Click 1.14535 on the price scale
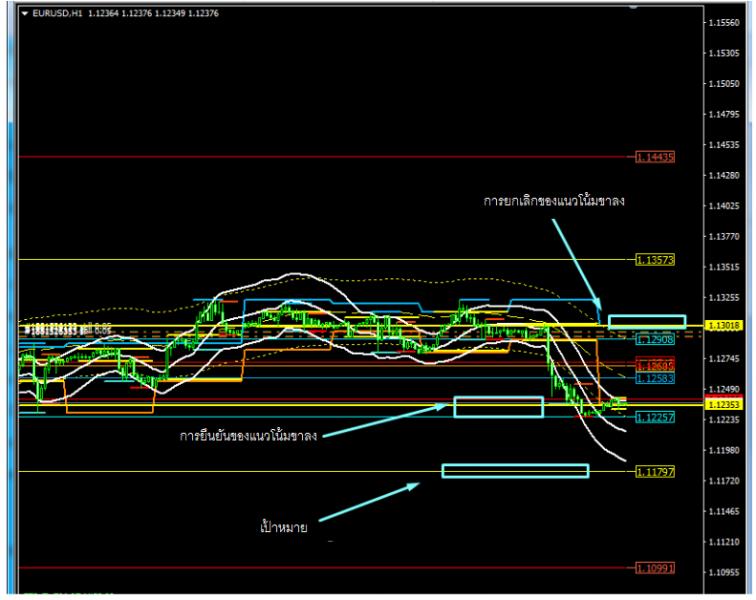Image resolution: width=756 pixels, height=600 pixels. 724,145
